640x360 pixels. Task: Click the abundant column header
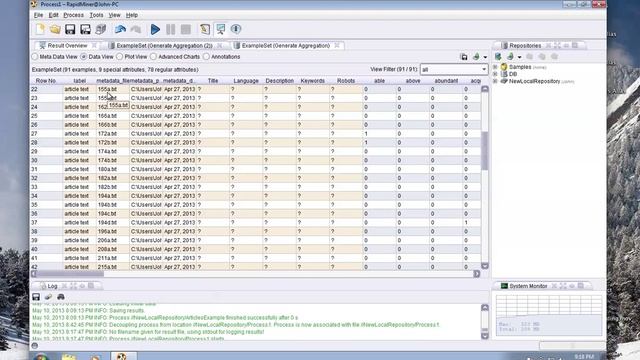pos(446,81)
